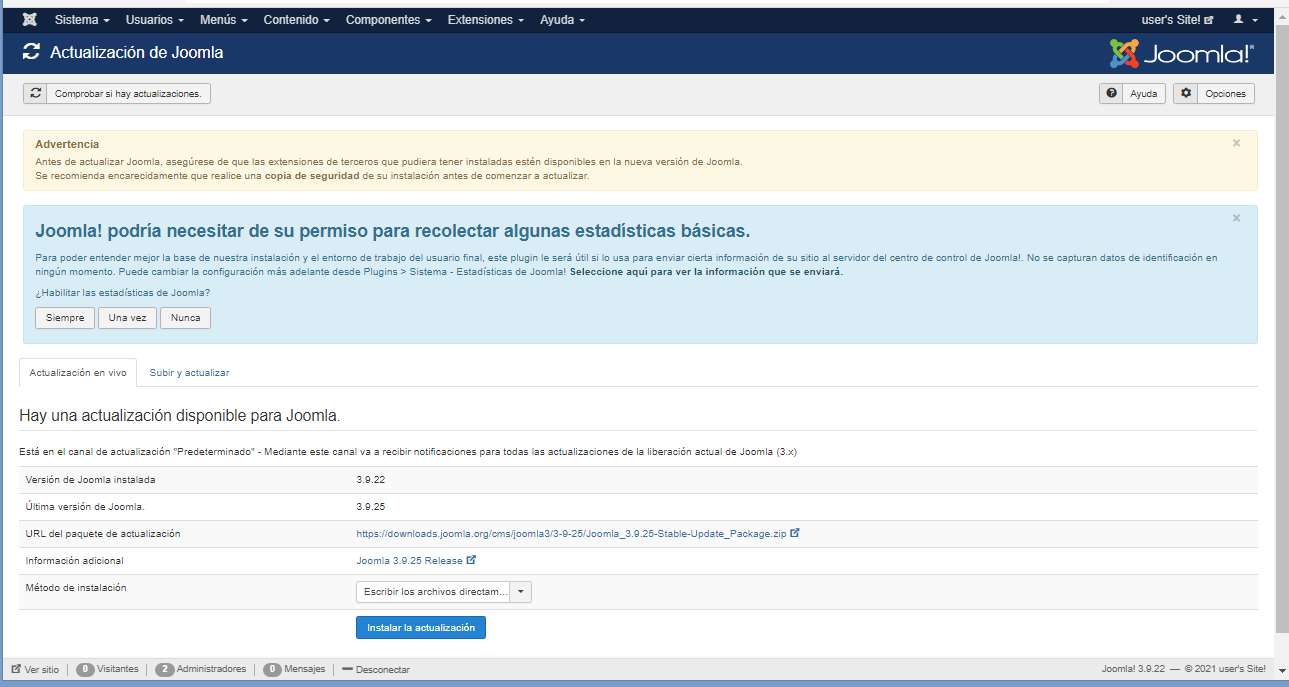Viewport: 1289px width, 687px height.
Task: Click Instalar la actualización button
Action: coord(420,627)
